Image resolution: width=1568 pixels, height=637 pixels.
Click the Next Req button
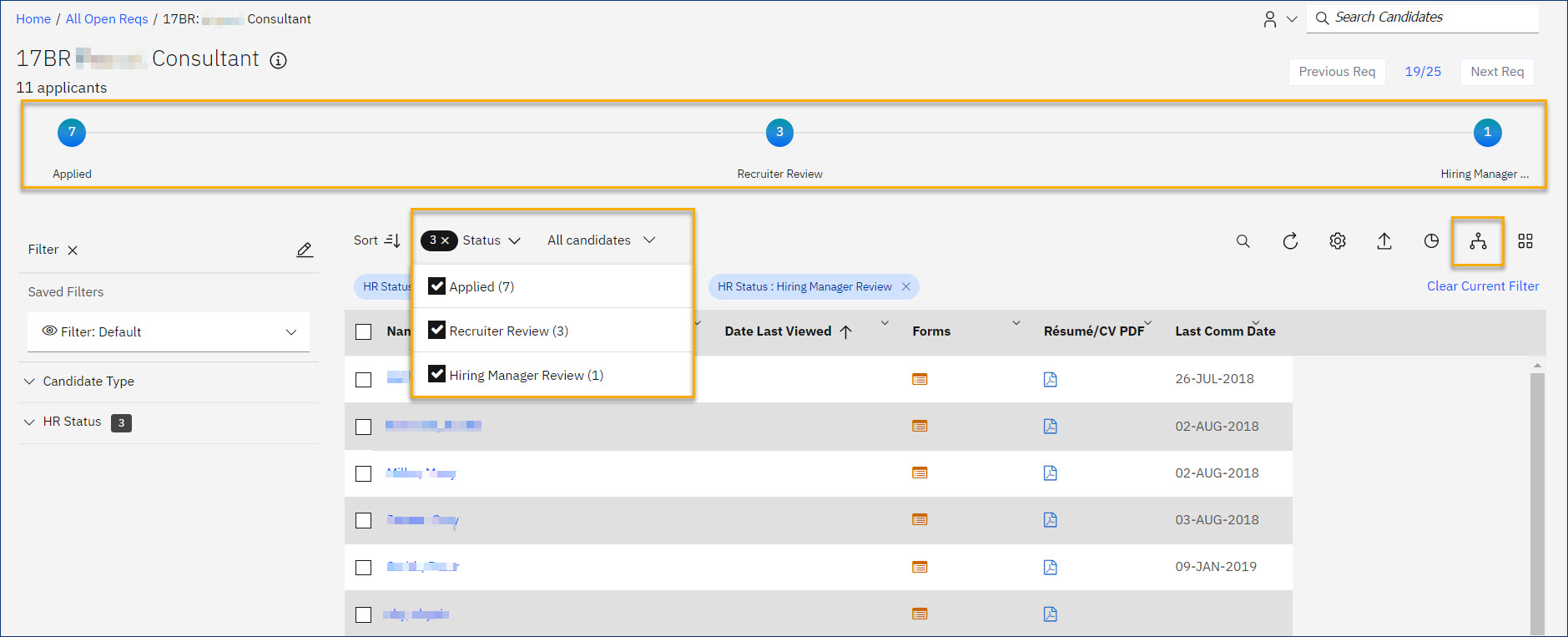point(1497,72)
